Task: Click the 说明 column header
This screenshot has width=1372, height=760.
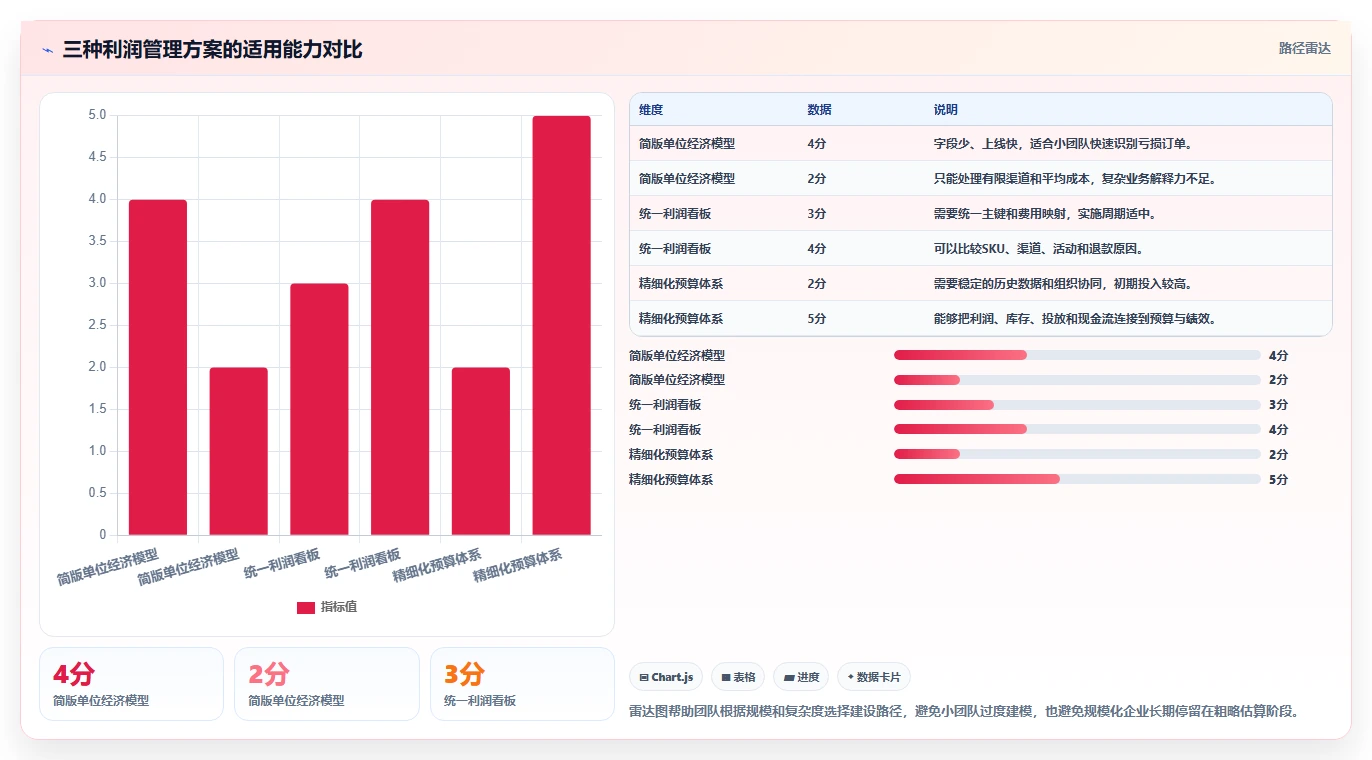Action: [946, 110]
